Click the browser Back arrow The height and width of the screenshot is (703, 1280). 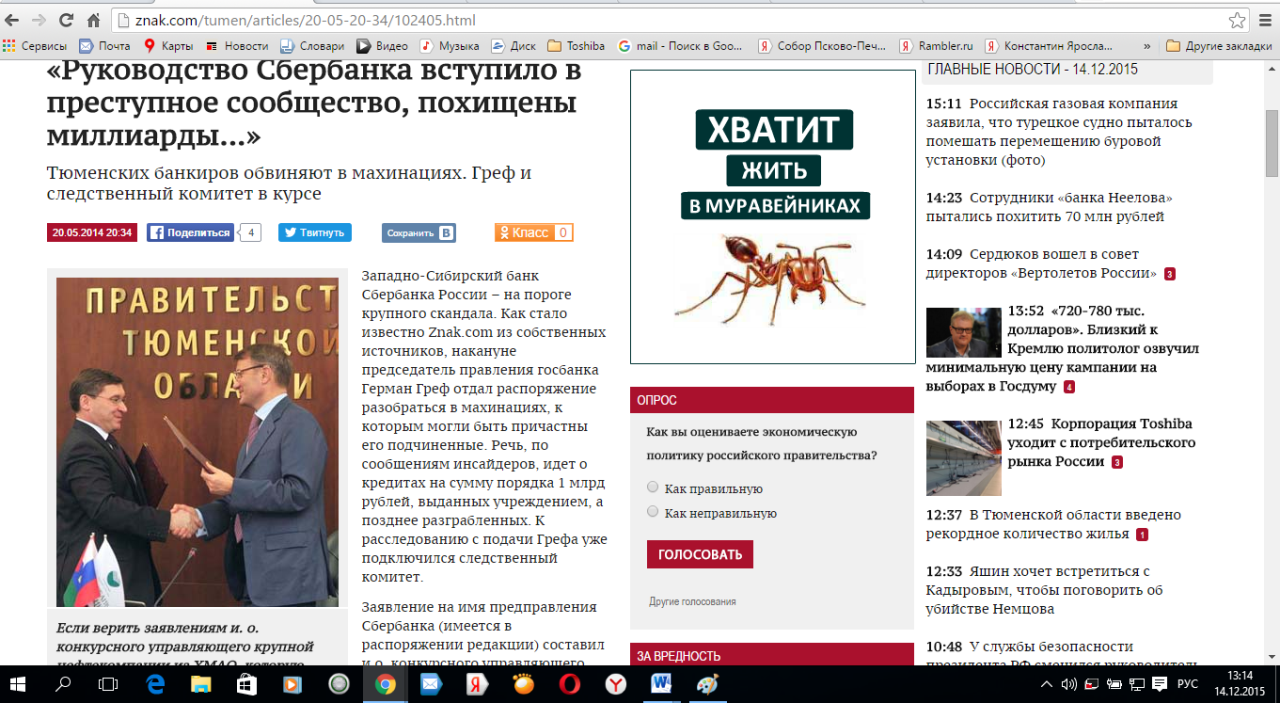pos(13,20)
